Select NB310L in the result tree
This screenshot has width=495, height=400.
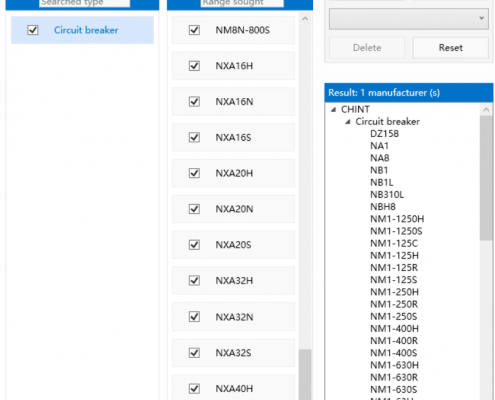point(387,195)
